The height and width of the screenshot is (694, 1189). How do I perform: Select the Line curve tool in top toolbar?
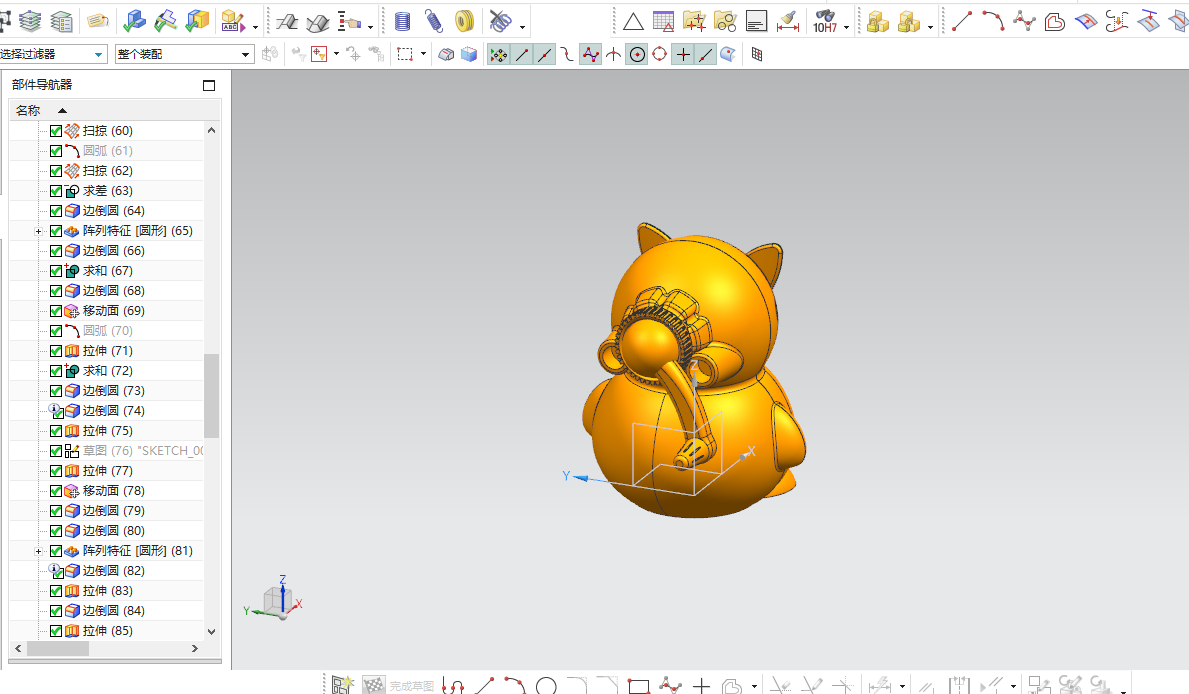click(x=962, y=21)
